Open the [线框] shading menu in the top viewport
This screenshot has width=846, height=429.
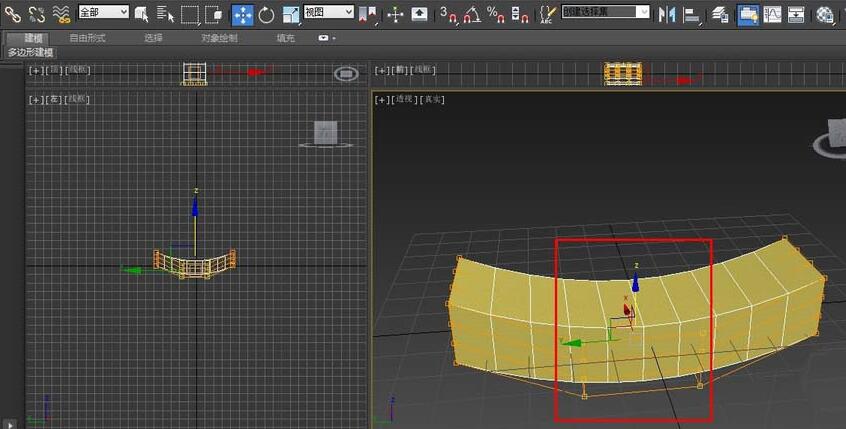(x=77, y=70)
